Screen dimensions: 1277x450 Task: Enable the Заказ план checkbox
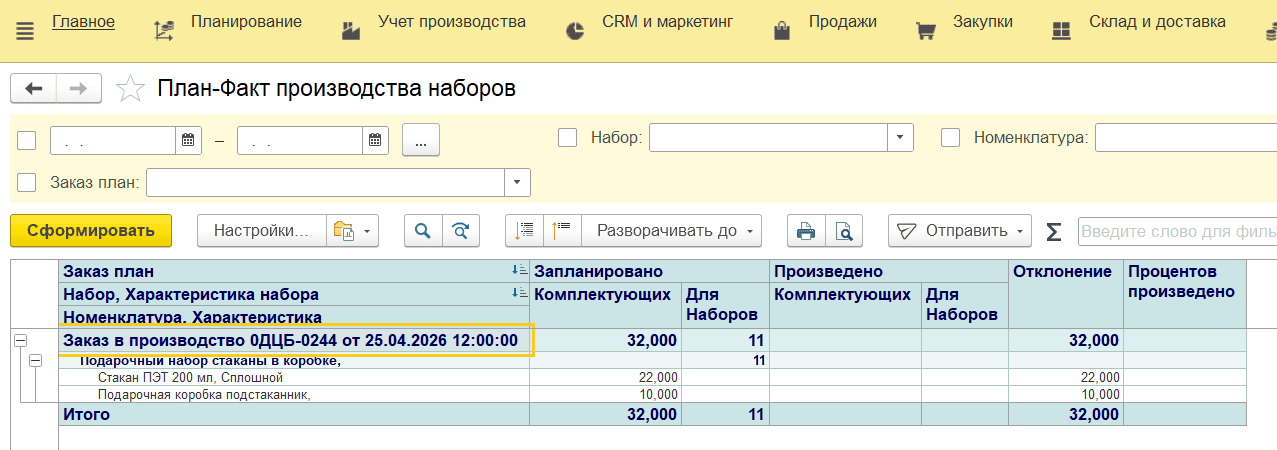coord(27,182)
